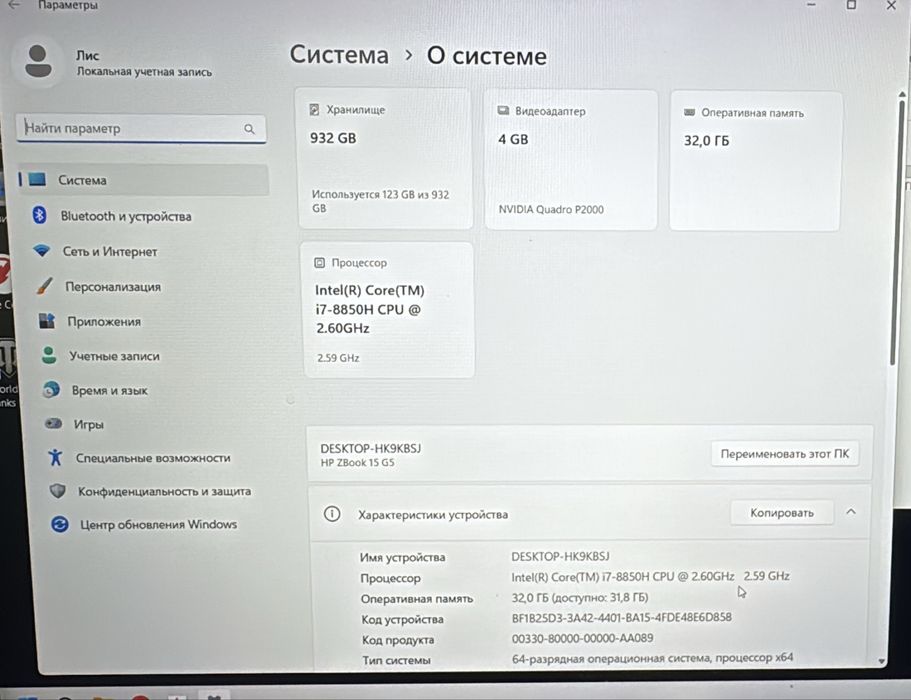Image resolution: width=911 pixels, height=700 pixels.
Task: Collapse Характеристики устройства section chevron
Action: (x=851, y=512)
